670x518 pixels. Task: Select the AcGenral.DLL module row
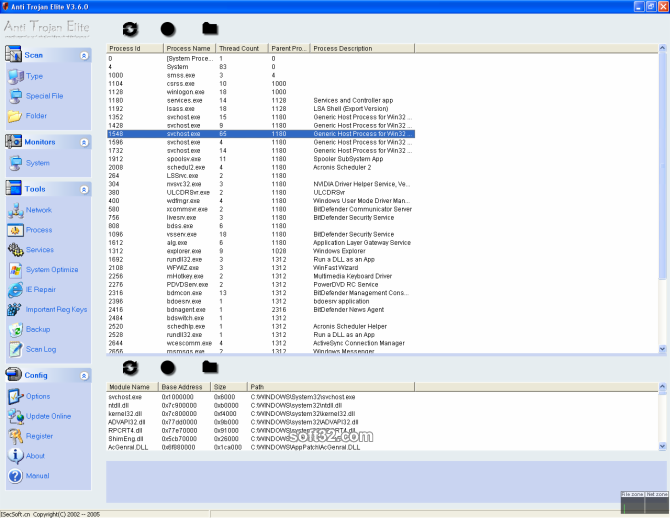coord(261,447)
